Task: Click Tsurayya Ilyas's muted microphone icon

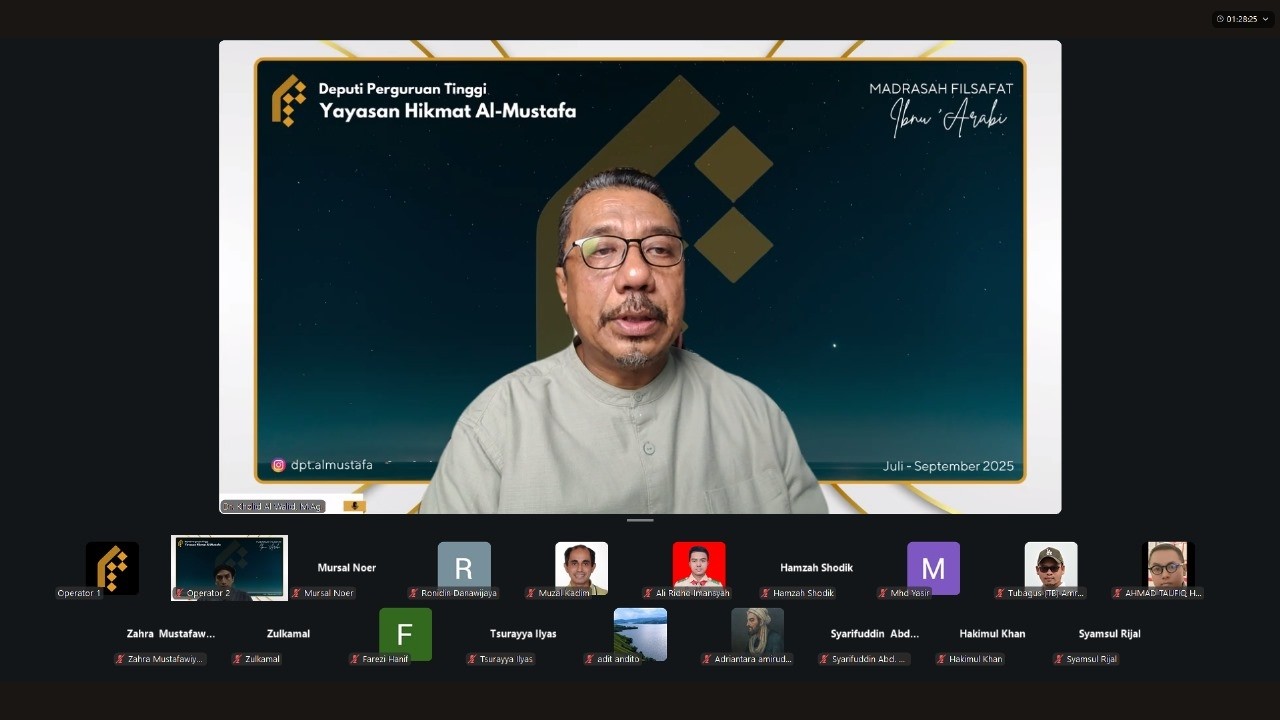Action: (473, 659)
